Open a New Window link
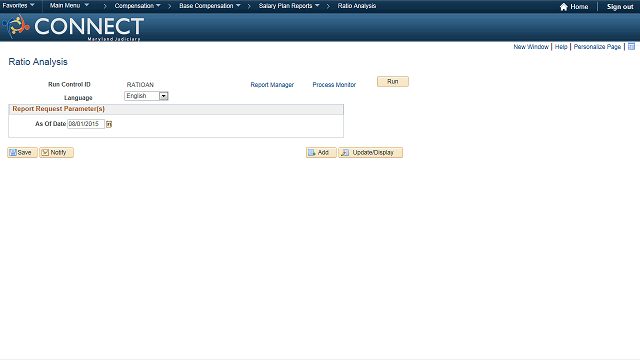Viewport: 640px width, 360px height. coord(531,47)
